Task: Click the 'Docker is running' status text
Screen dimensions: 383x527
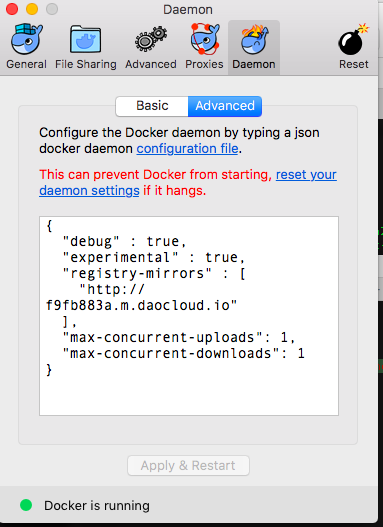Action: tap(97, 505)
